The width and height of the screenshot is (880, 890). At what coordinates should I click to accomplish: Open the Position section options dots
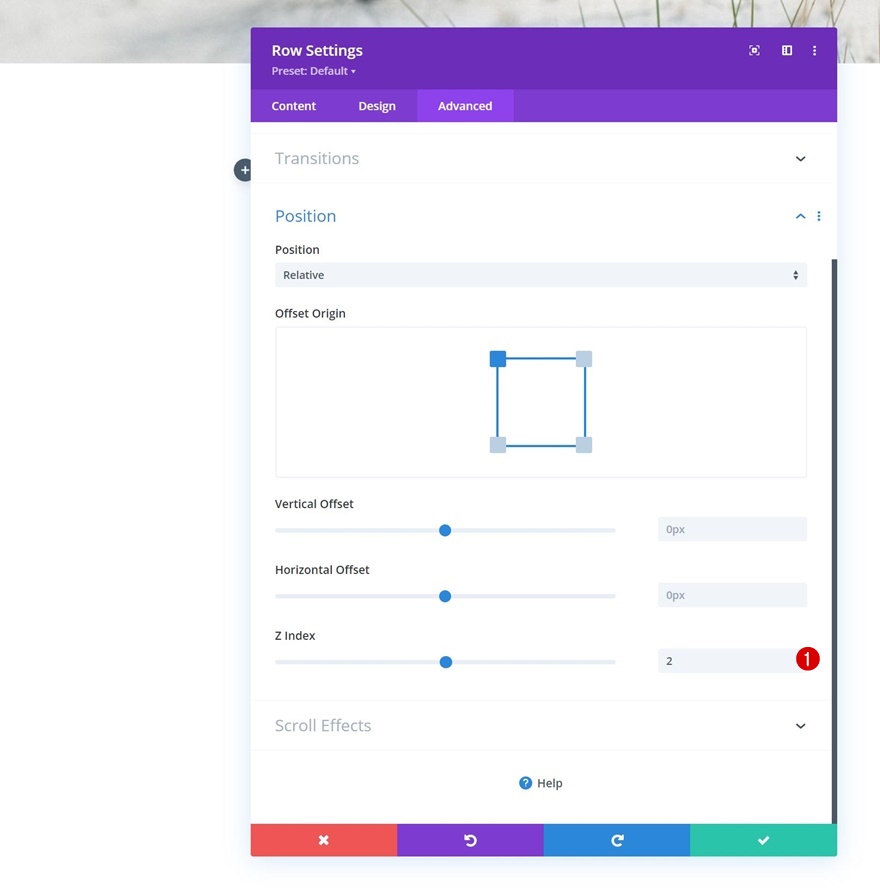tap(819, 216)
